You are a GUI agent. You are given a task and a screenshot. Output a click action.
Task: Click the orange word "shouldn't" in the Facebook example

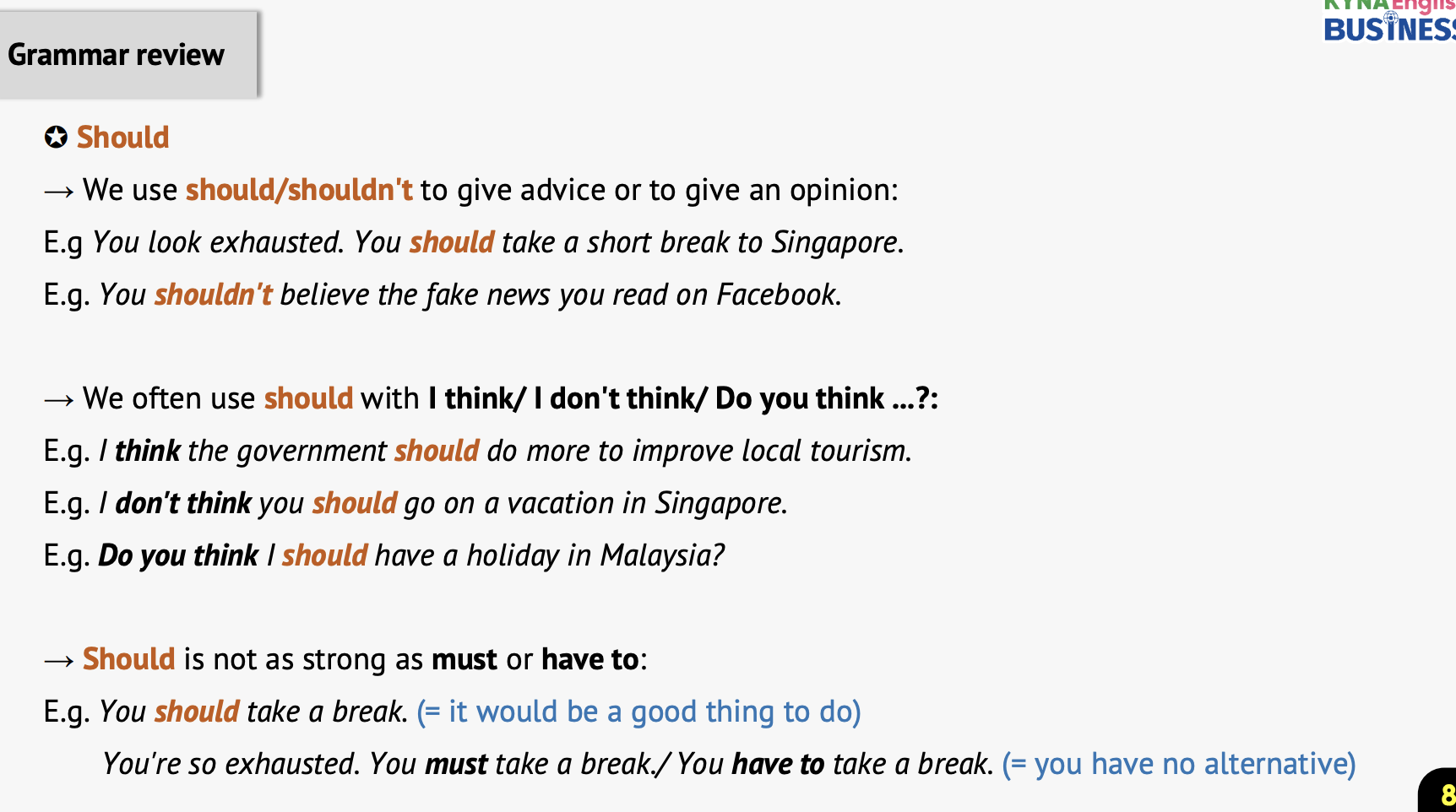click(213, 295)
